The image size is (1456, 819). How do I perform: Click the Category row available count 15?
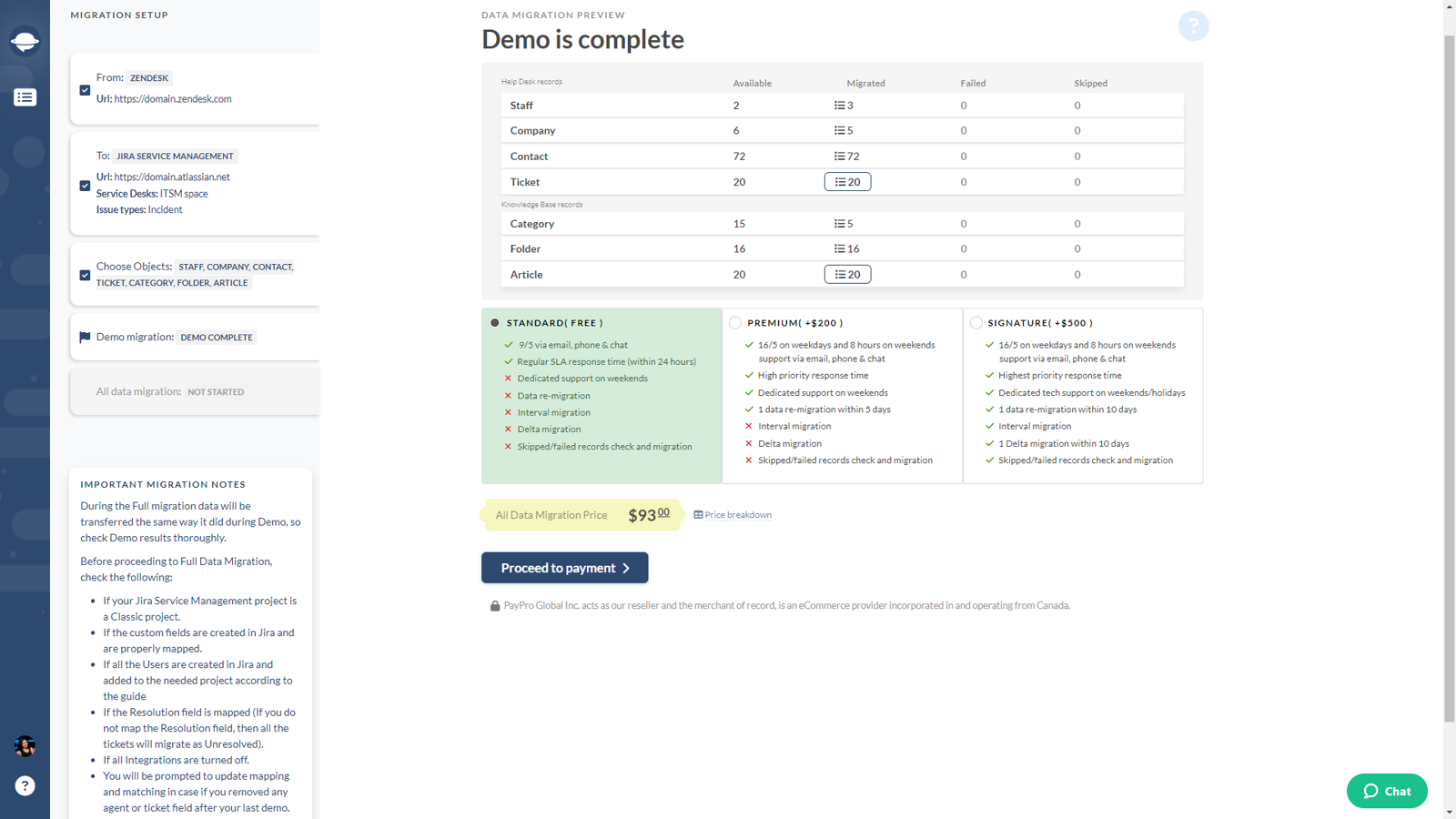point(739,224)
